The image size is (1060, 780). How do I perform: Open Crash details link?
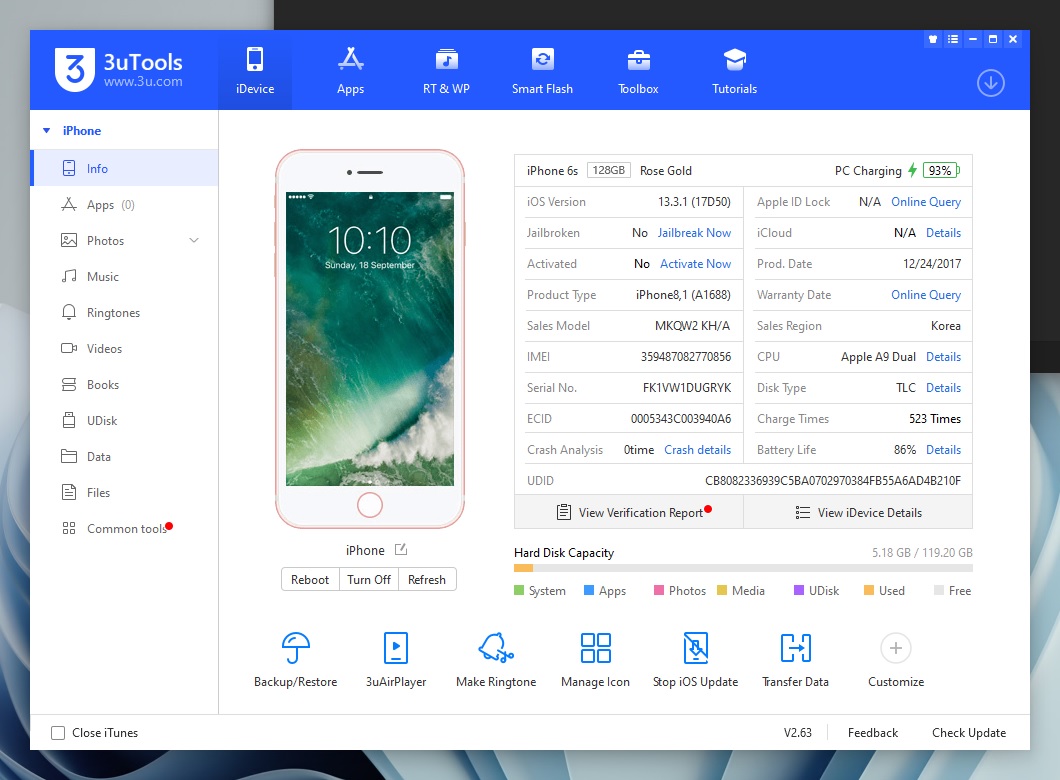point(697,449)
